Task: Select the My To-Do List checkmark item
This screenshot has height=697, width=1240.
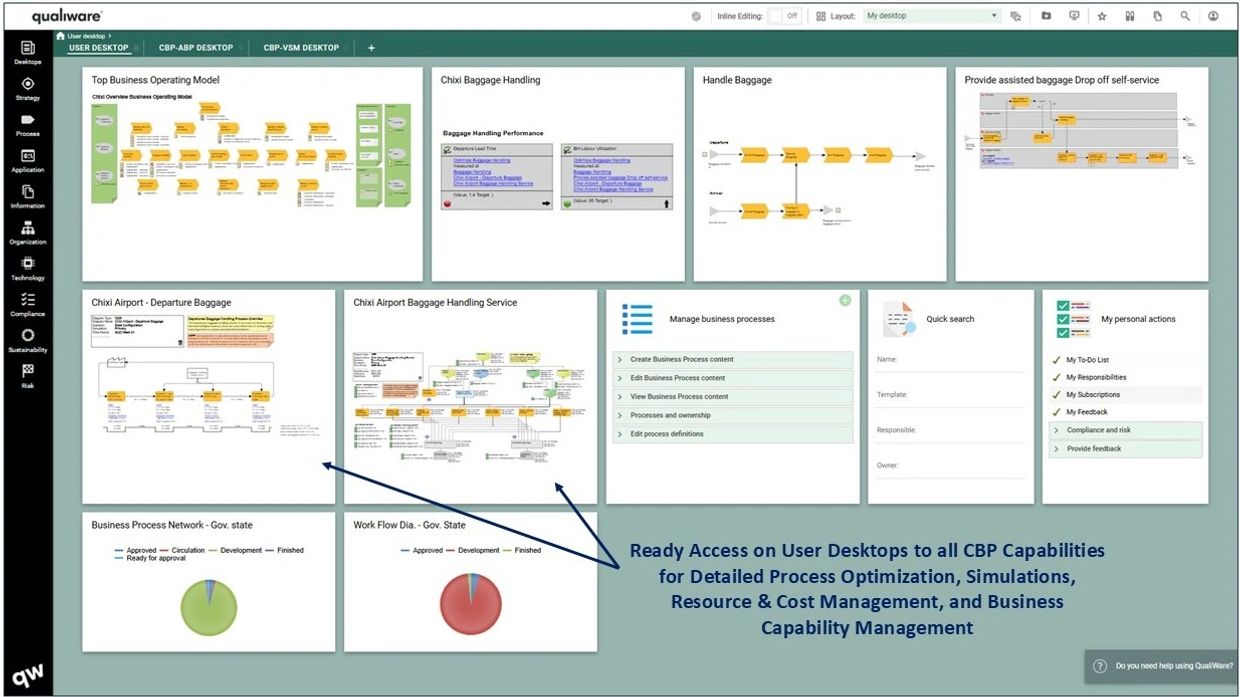Action: [x=1087, y=360]
